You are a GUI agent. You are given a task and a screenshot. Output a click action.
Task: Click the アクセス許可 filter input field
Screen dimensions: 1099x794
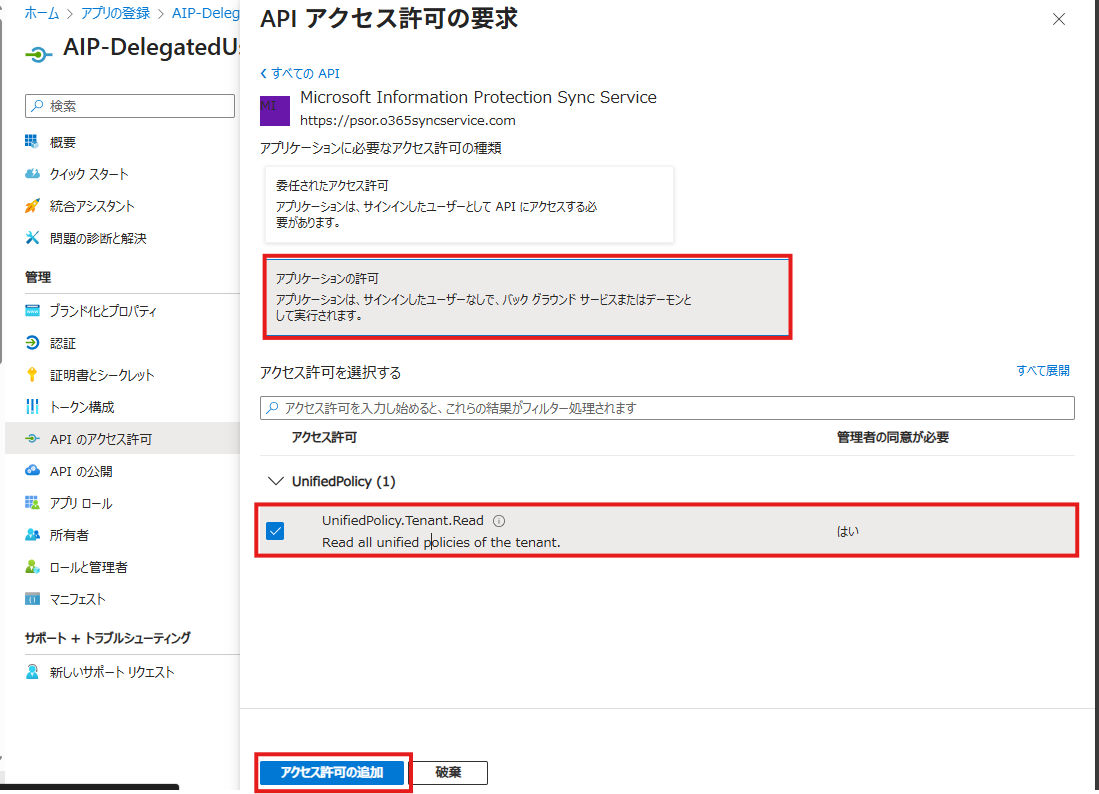pos(667,408)
